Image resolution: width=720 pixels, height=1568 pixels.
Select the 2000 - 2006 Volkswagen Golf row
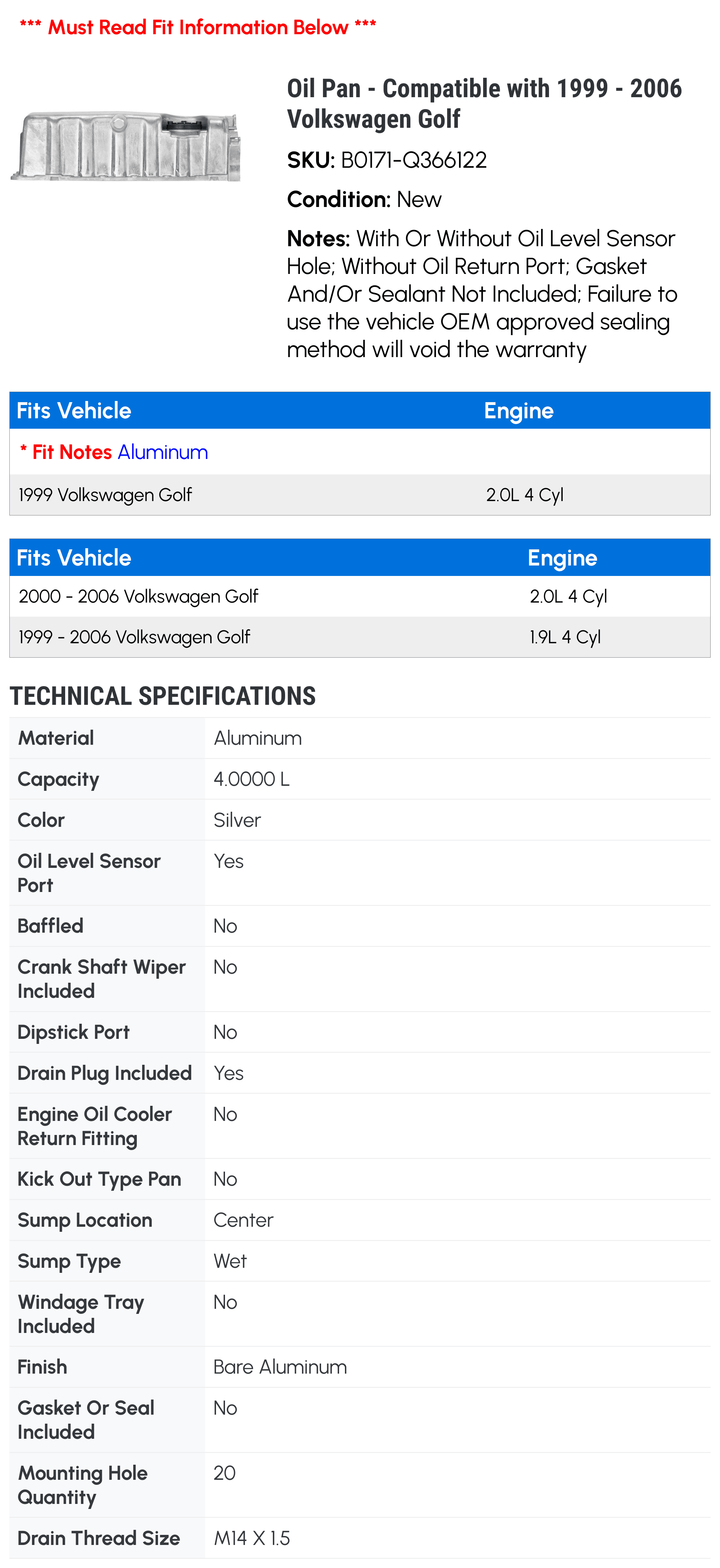point(360,596)
